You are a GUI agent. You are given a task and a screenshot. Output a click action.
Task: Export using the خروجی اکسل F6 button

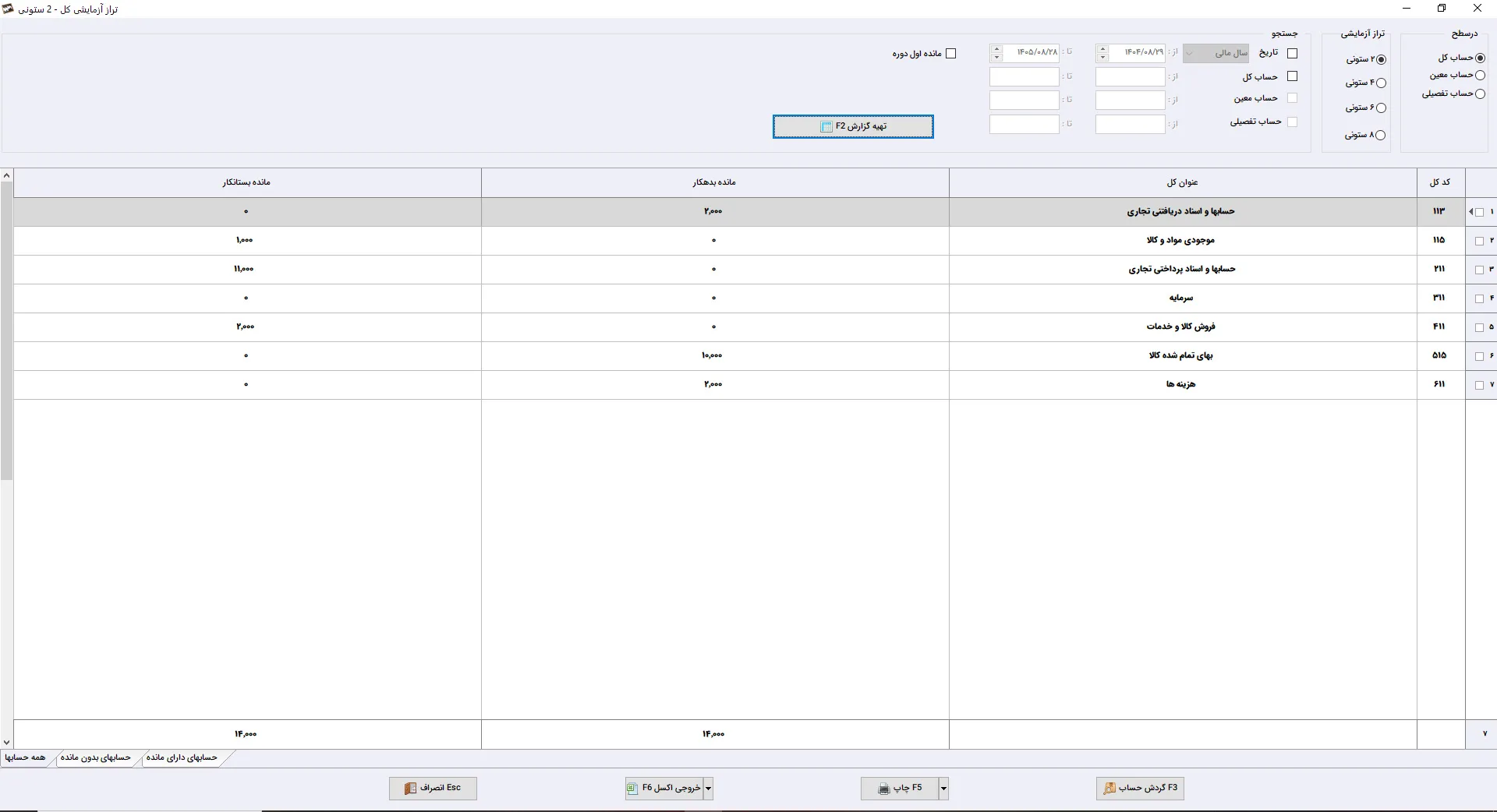664,788
